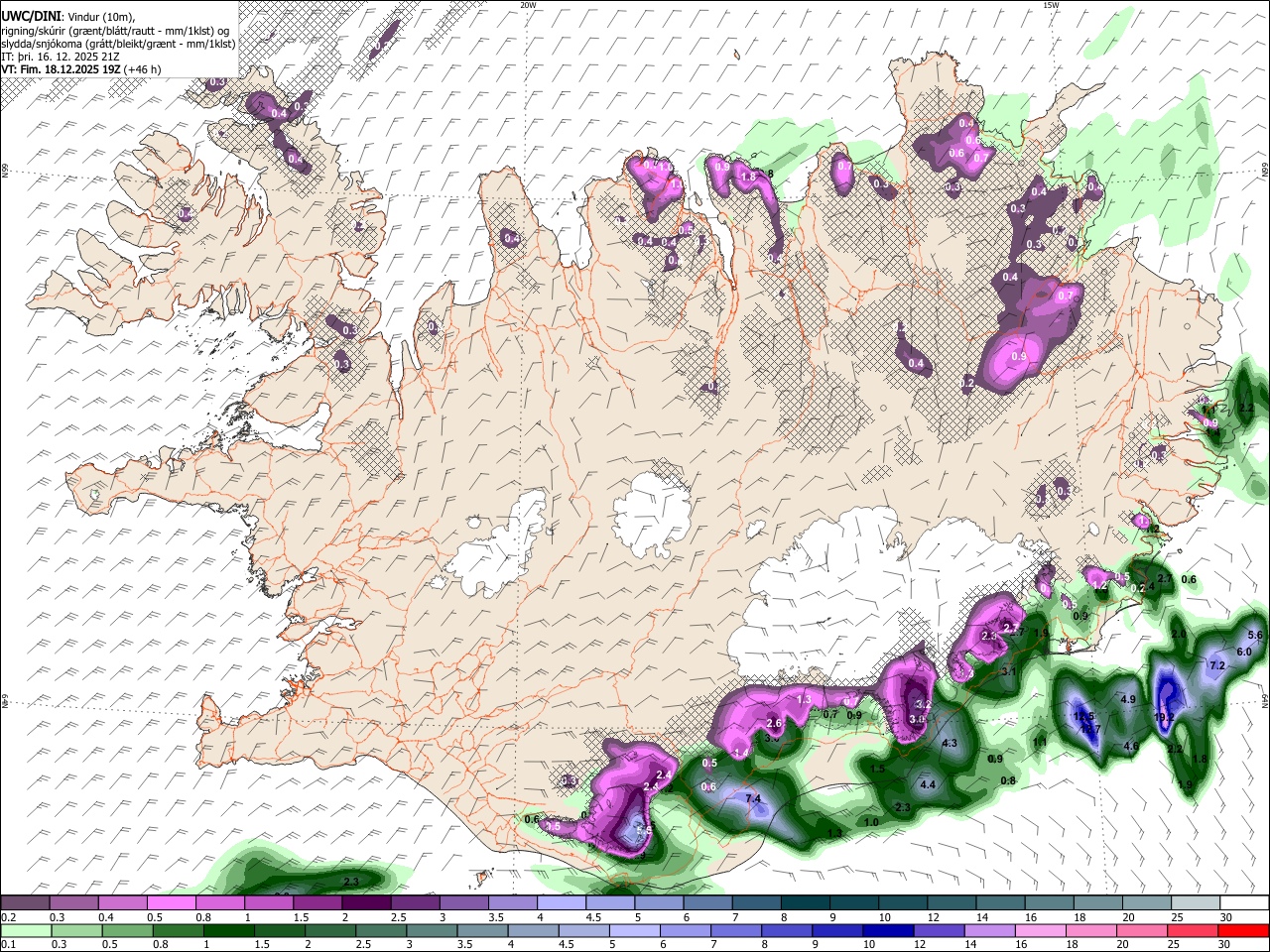Click the 2.6 snow value
Screen dimensions: 1270x952
[774, 724]
